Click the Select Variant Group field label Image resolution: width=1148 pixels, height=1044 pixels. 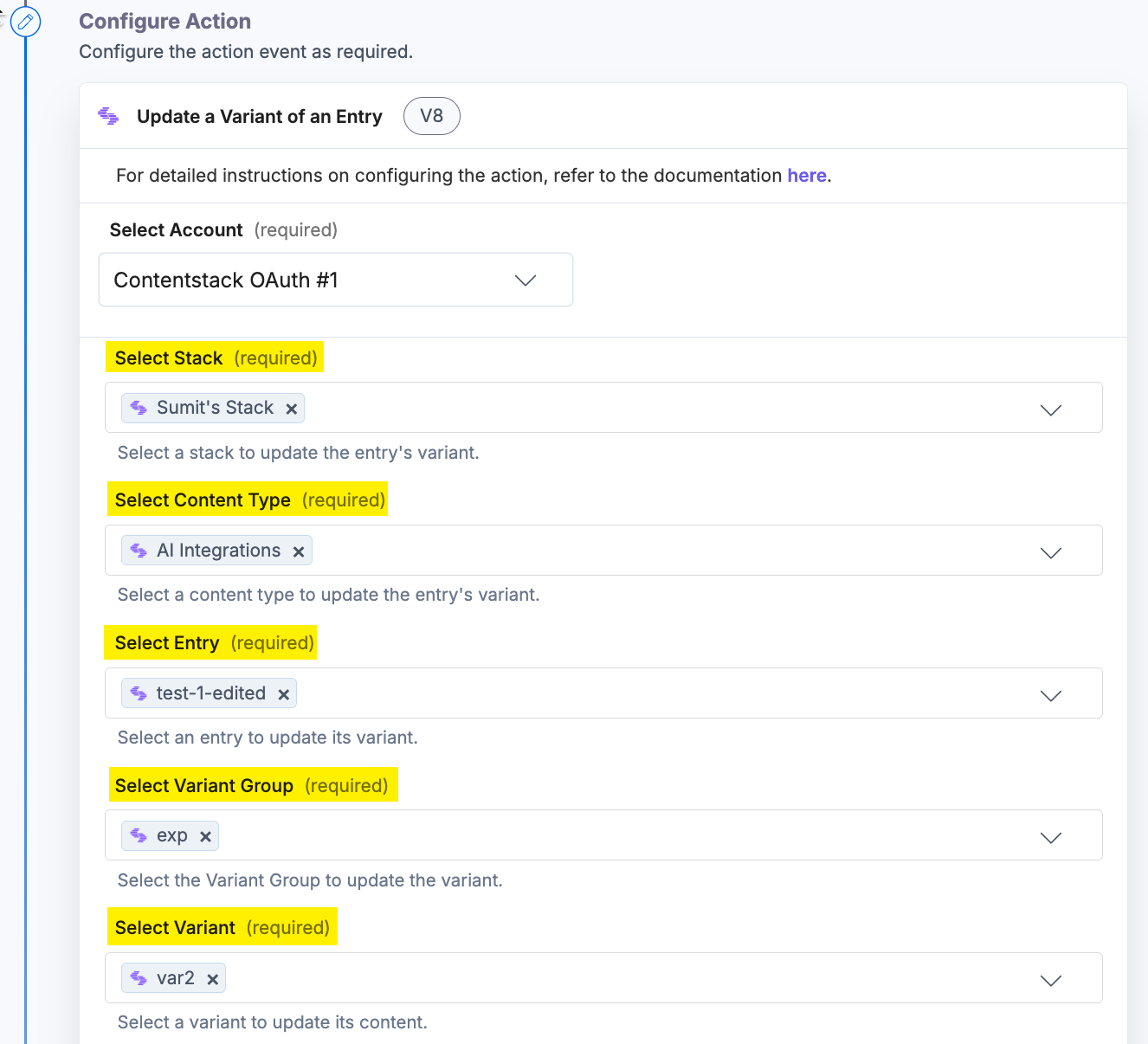(204, 786)
